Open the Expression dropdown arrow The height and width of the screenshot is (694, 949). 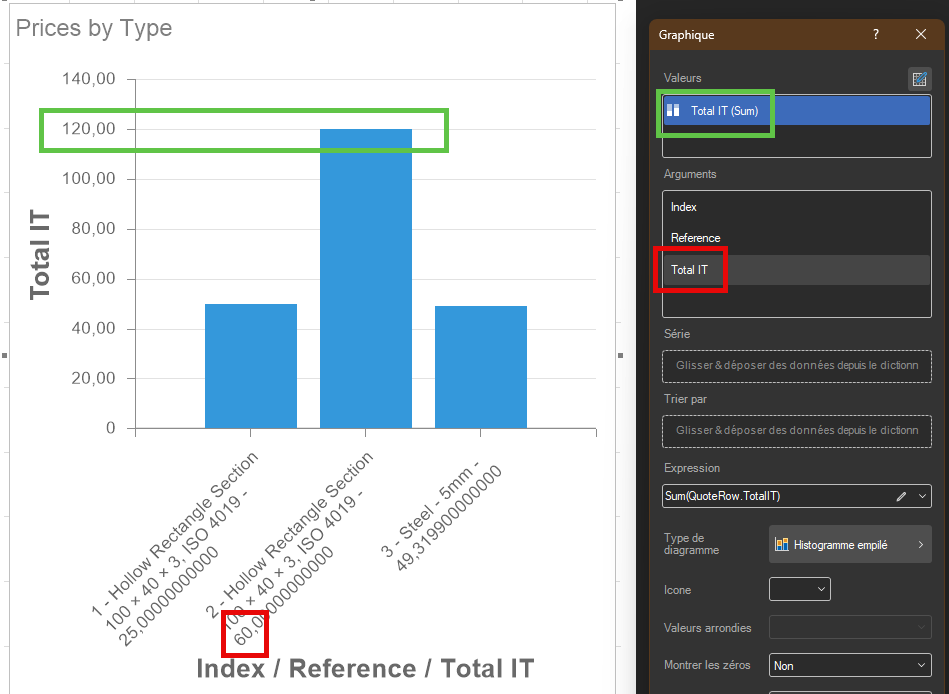tap(922, 496)
